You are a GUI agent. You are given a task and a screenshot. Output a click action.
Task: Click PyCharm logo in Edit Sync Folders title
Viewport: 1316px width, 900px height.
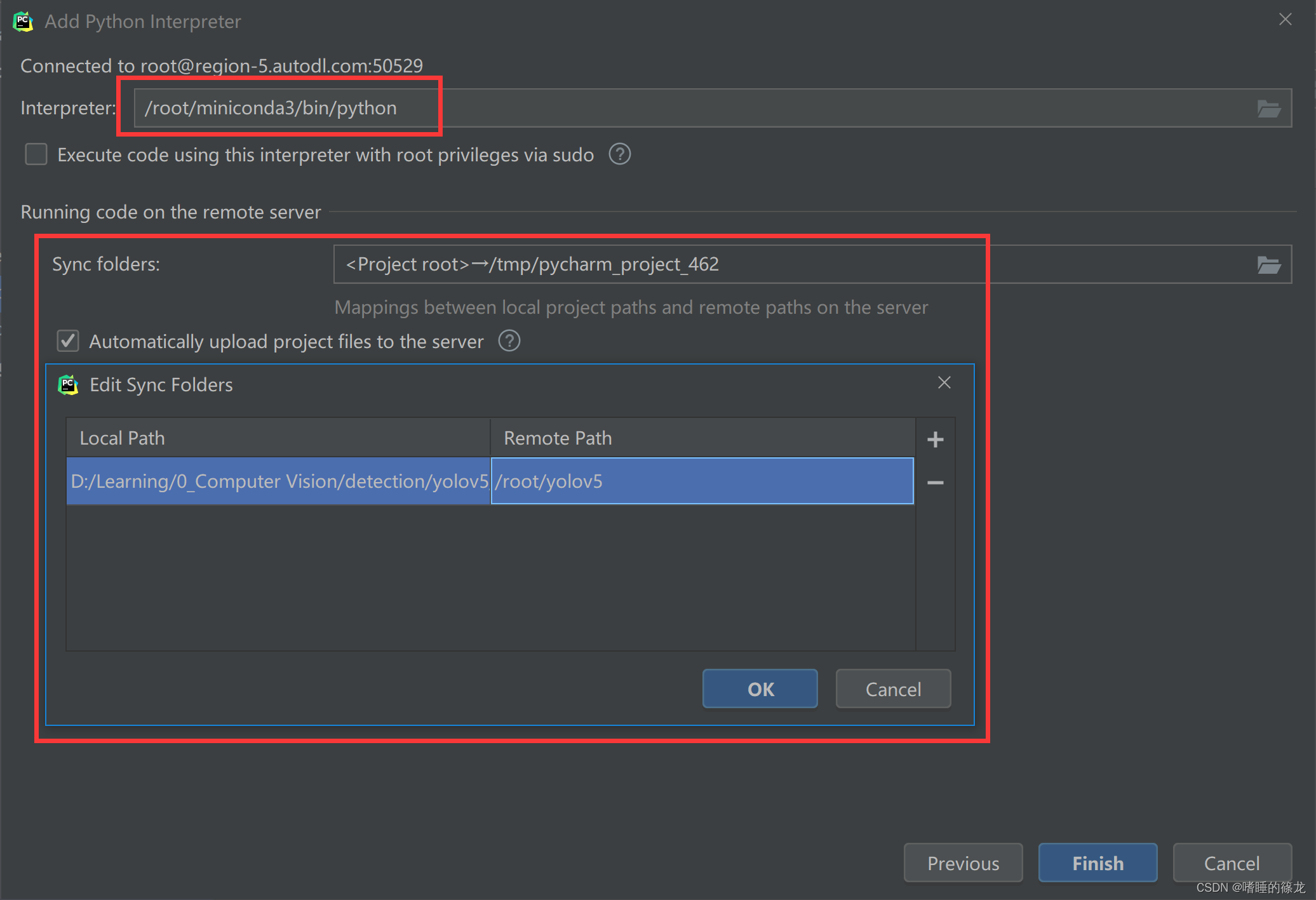(68, 384)
